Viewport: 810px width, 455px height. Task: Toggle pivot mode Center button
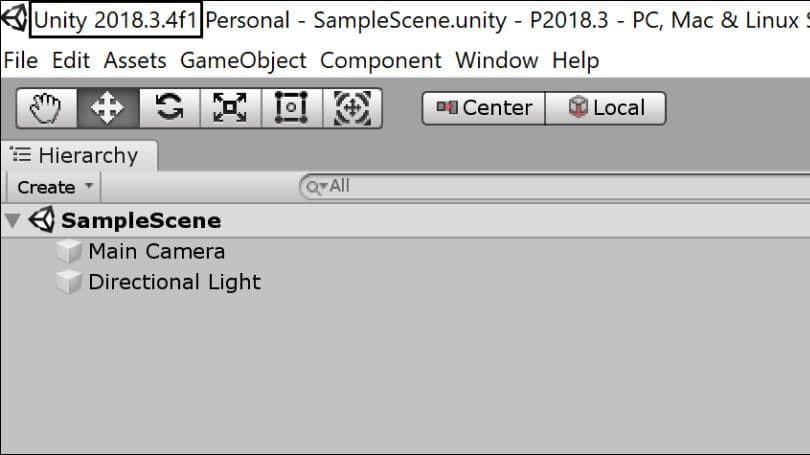pyautogui.click(x=484, y=108)
